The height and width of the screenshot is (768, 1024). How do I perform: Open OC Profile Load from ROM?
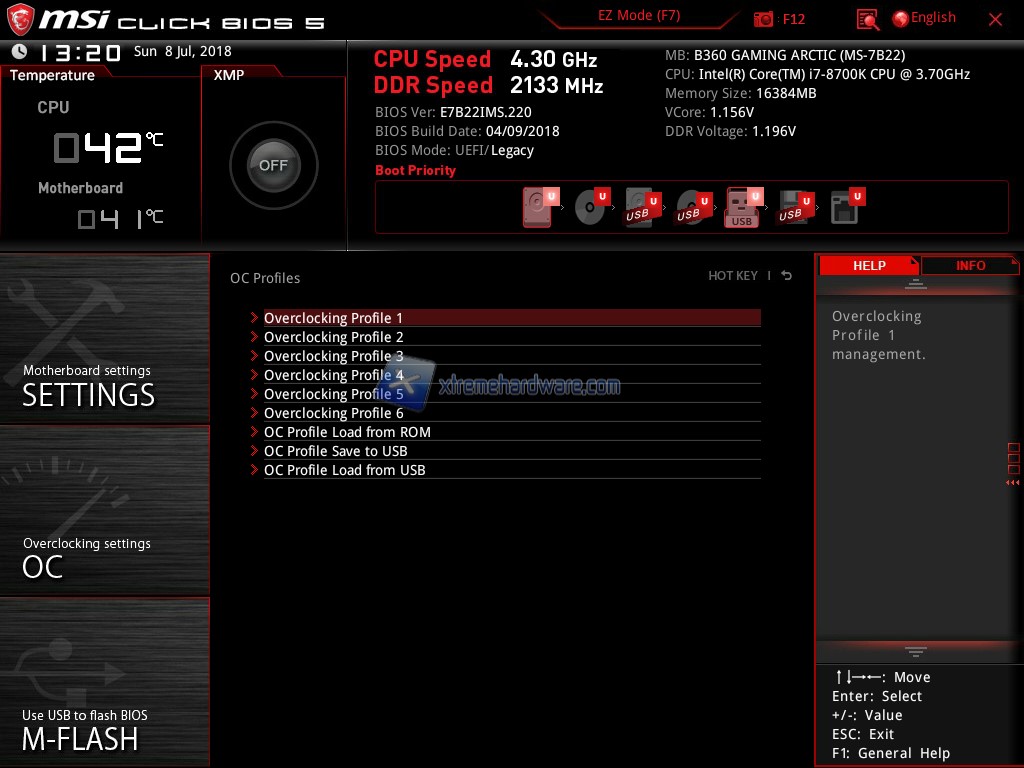pyautogui.click(x=347, y=432)
